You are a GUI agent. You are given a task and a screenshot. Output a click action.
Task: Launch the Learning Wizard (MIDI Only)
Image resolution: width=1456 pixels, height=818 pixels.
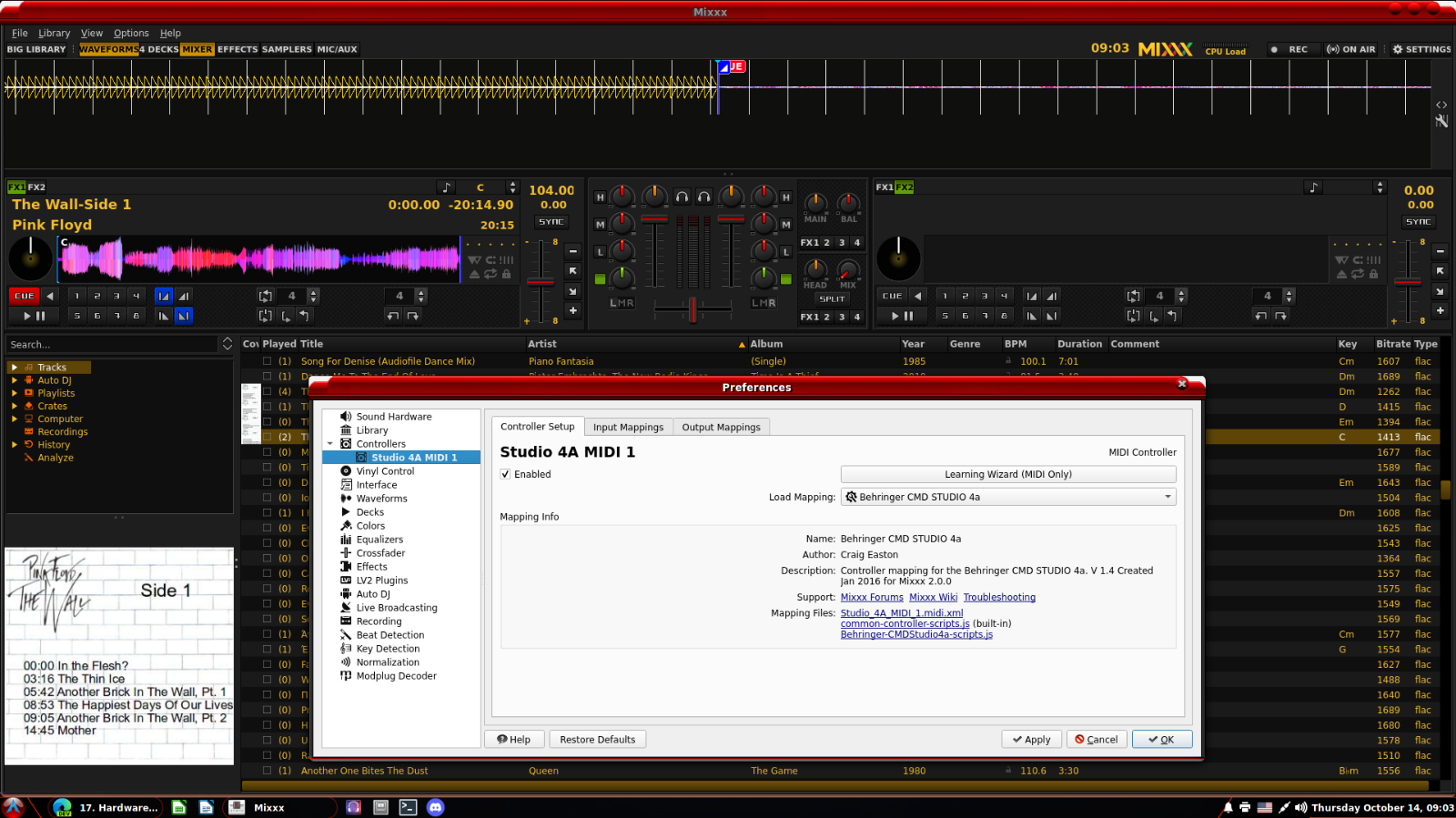coord(1008,474)
